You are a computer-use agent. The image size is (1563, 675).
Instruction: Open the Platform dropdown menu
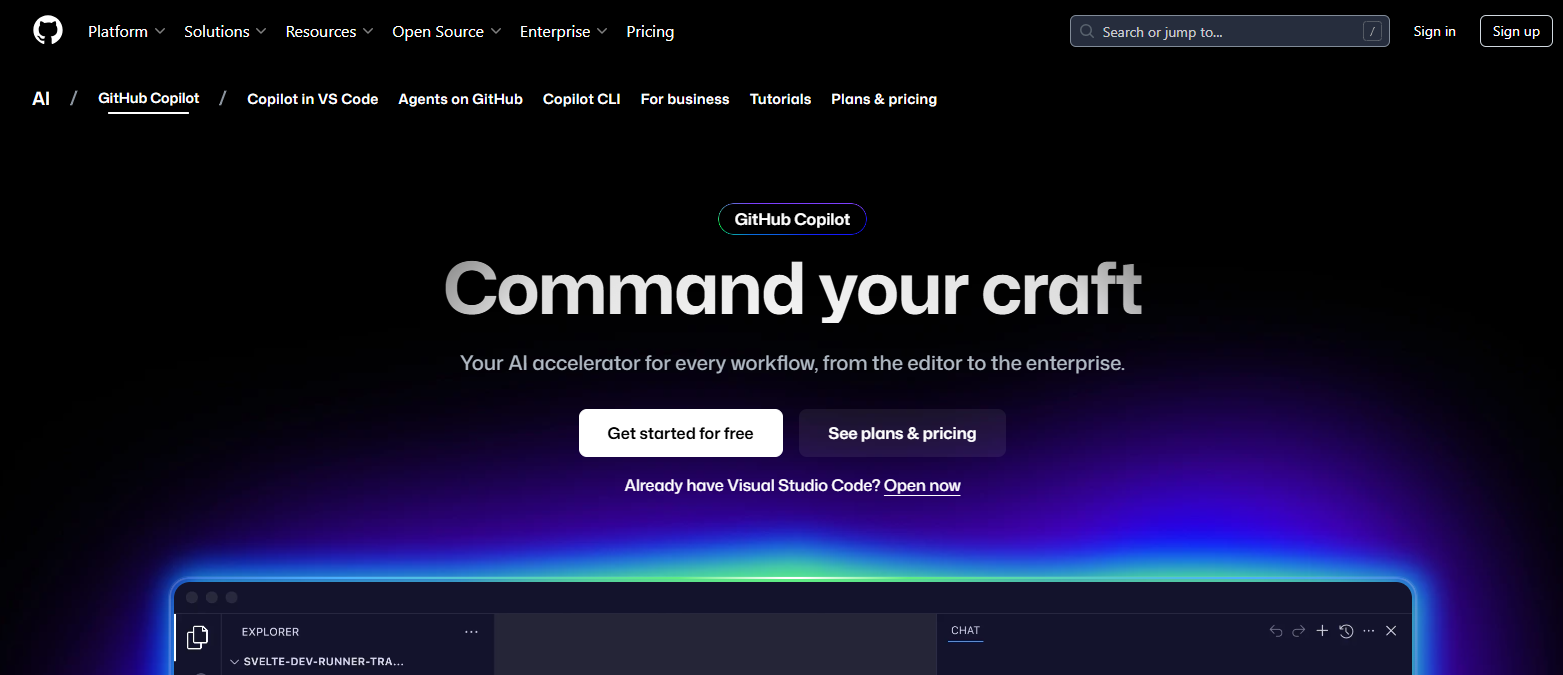tap(126, 31)
